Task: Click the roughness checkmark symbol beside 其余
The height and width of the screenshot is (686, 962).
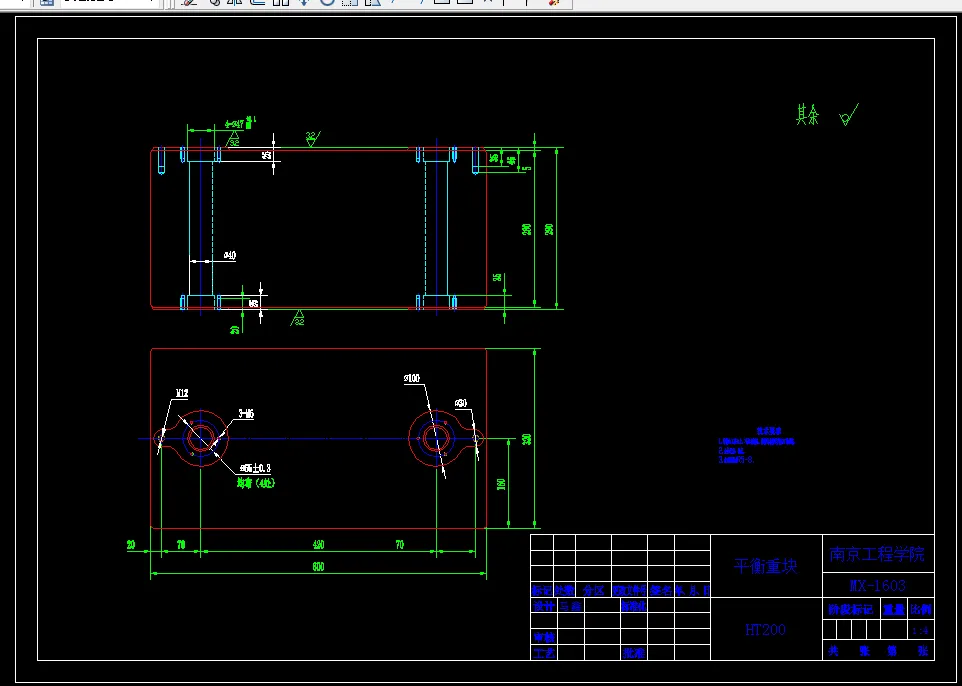Action: click(x=849, y=115)
